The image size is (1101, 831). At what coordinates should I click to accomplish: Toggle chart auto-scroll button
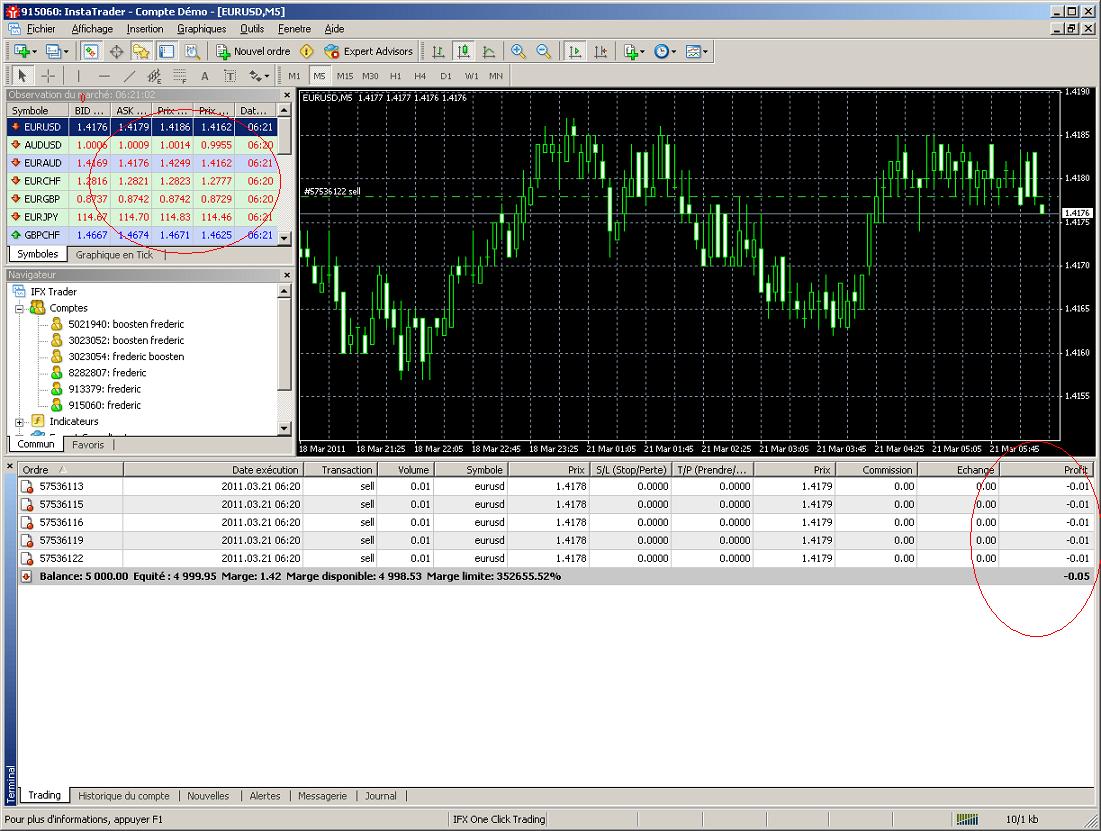tap(575, 51)
